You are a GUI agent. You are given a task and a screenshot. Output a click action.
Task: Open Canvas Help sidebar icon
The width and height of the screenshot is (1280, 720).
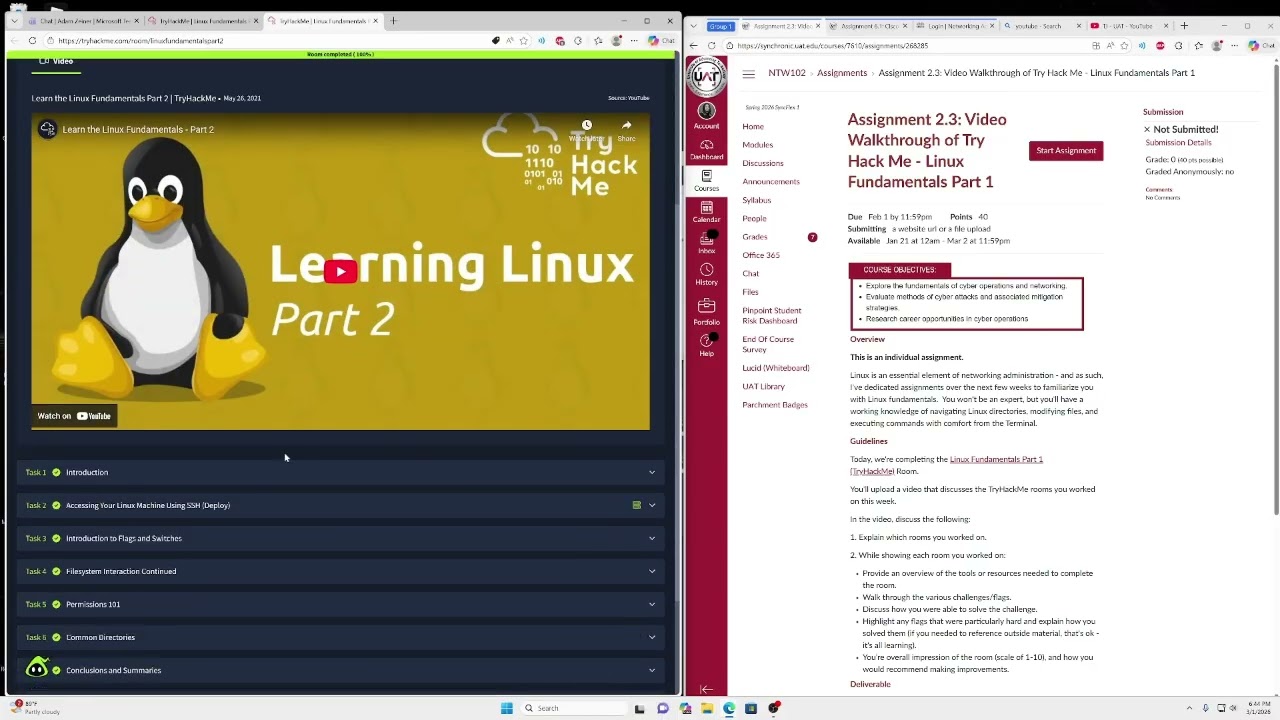coord(706,345)
